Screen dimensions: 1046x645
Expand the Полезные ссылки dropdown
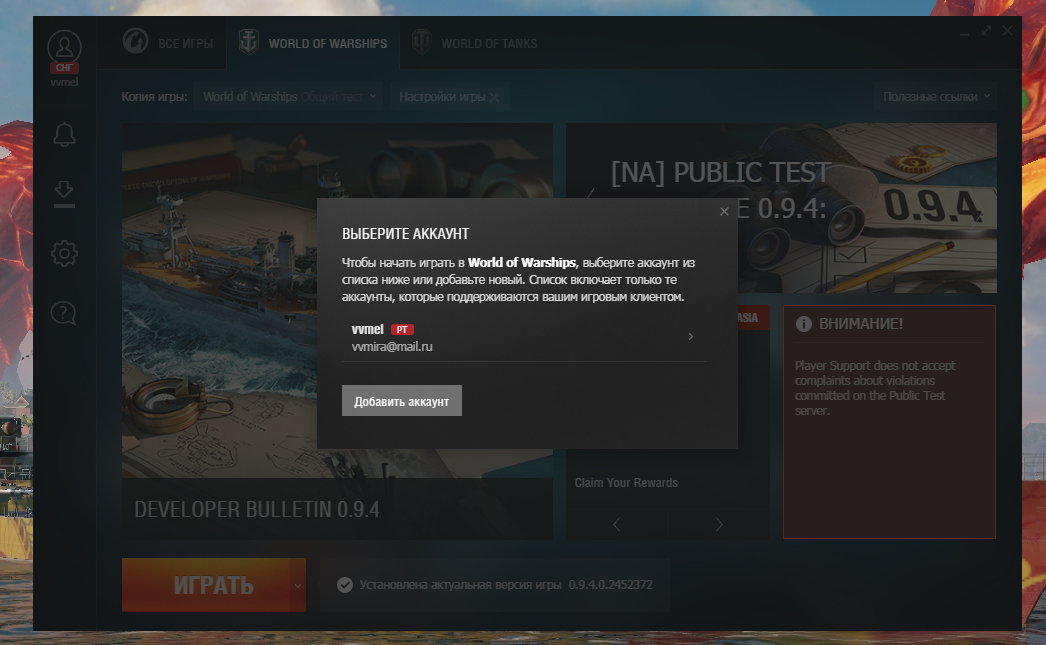click(936, 97)
